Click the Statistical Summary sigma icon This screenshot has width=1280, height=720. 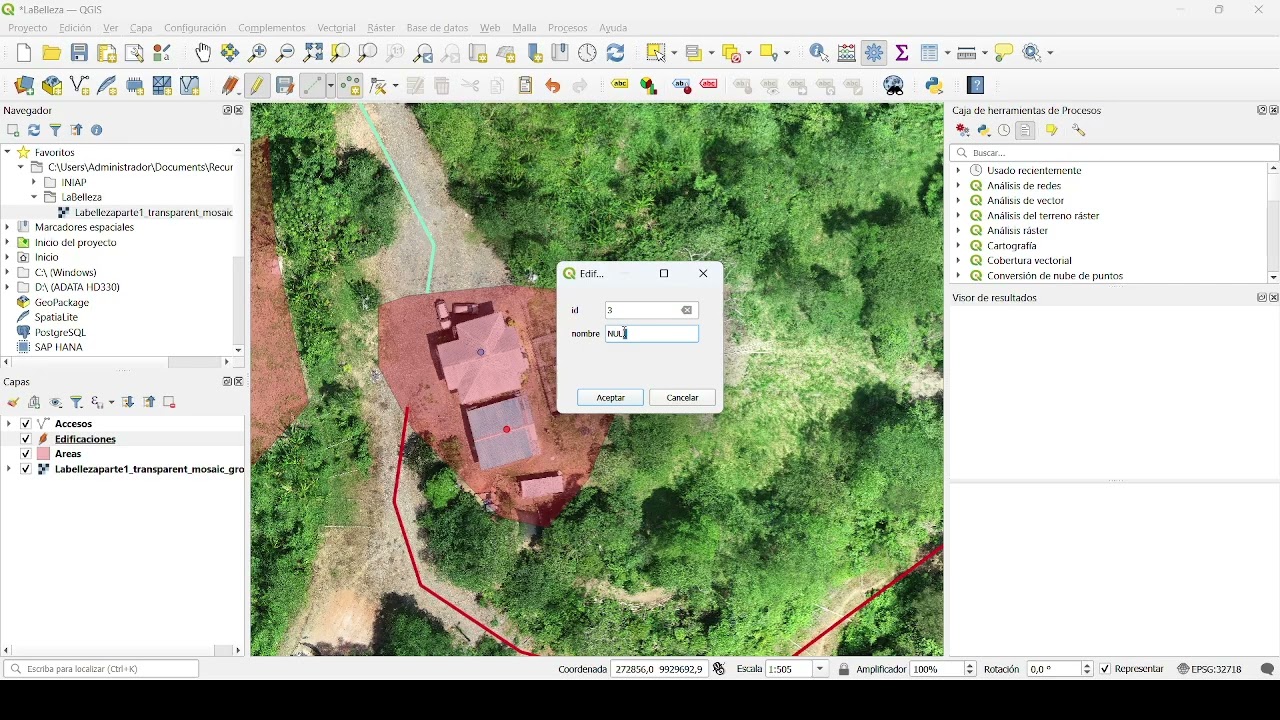(903, 53)
